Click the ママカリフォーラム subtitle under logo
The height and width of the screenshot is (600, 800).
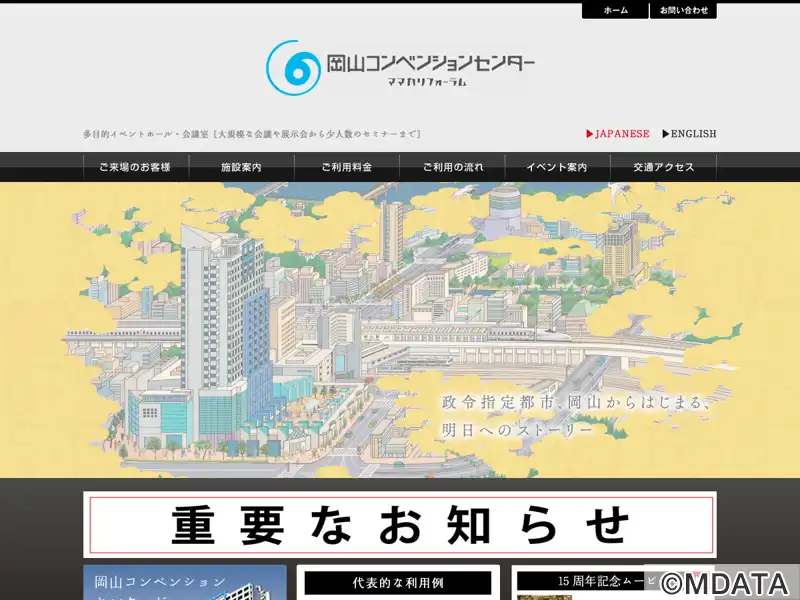click(427, 82)
